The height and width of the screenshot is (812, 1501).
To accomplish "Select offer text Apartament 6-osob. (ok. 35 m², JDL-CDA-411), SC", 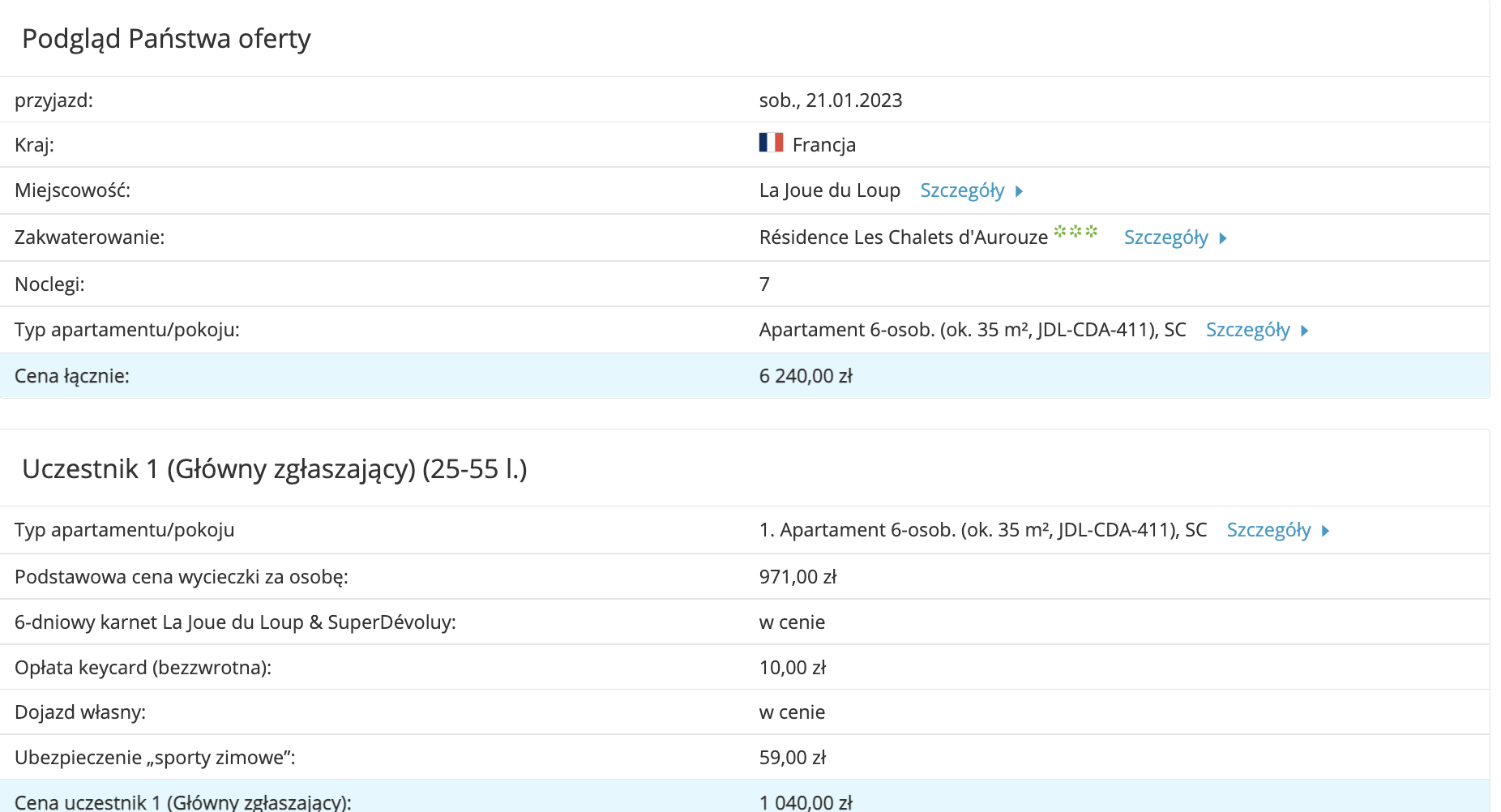I will coord(973,330).
